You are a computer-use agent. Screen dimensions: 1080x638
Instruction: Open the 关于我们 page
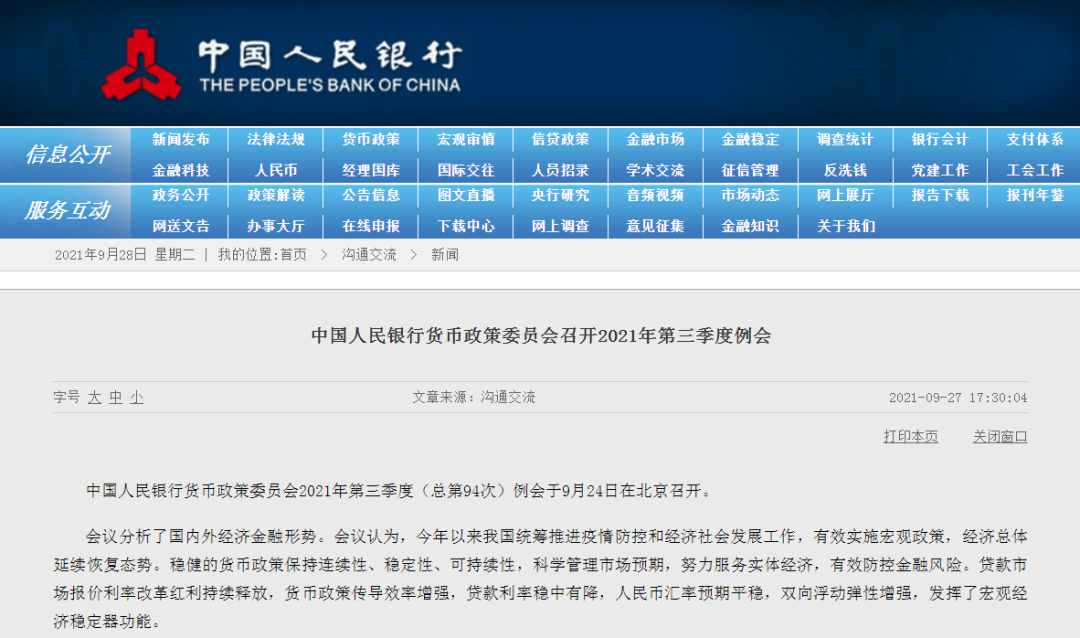click(x=845, y=226)
